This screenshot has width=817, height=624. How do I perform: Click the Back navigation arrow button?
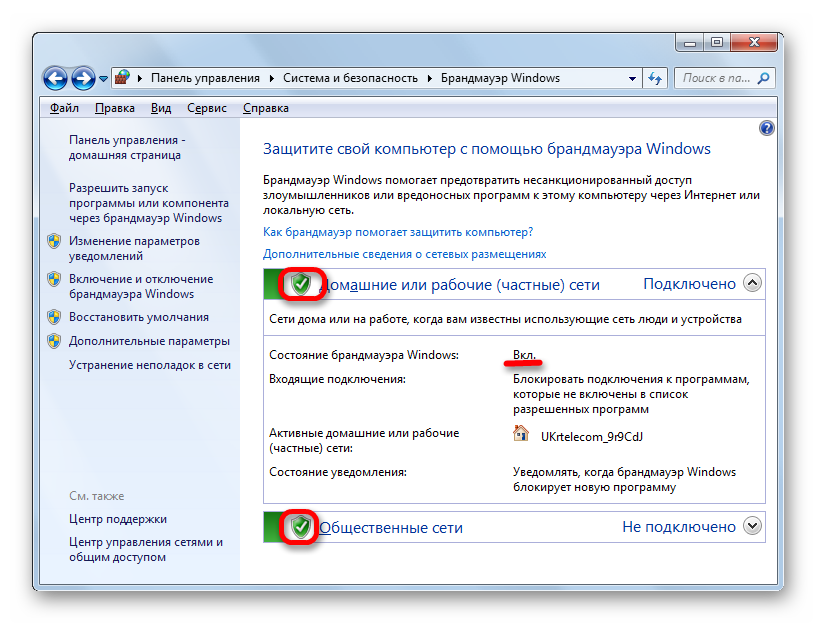pyautogui.click(x=56, y=78)
